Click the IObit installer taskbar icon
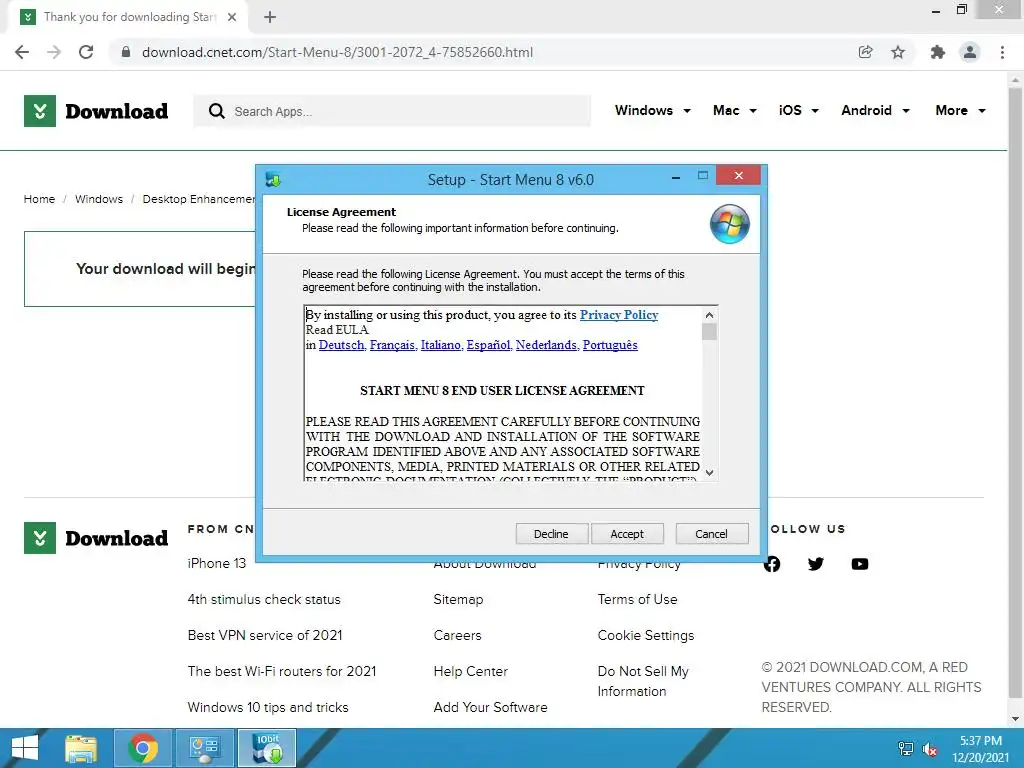This screenshot has width=1024, height=768. (268, 748)
